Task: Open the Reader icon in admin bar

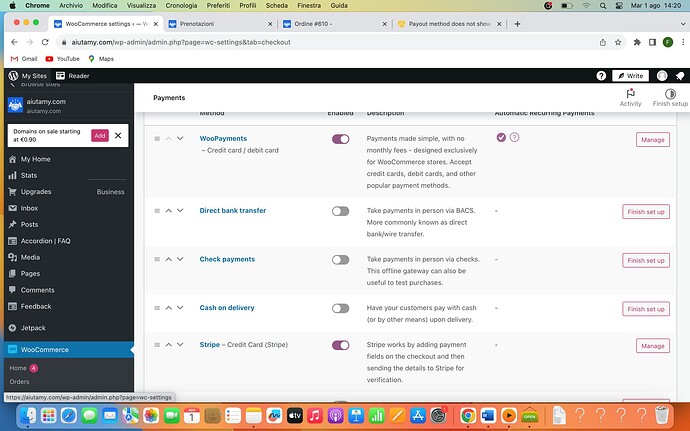Action: 60,76
